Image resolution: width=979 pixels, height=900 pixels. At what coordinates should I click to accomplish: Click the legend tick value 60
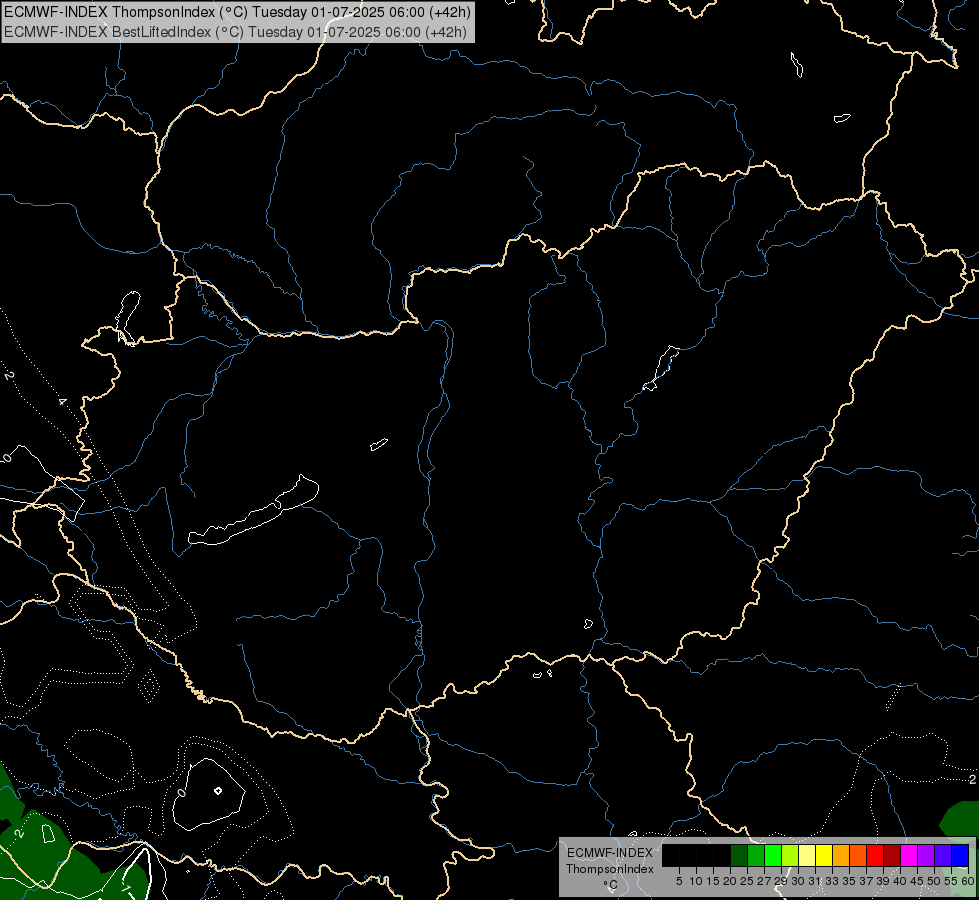(x=968, y=881)
